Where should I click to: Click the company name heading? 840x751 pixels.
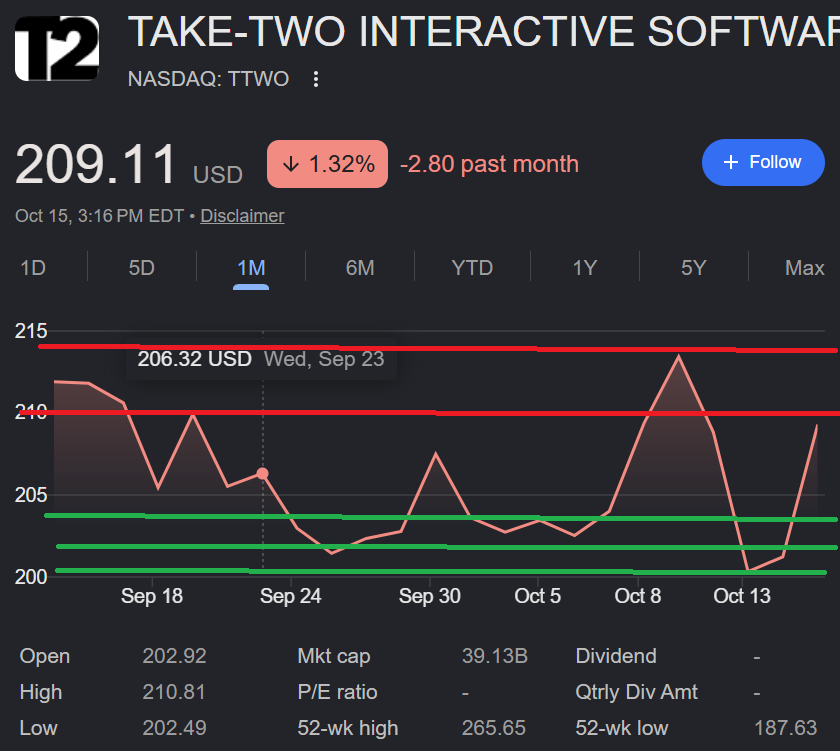pos(483,31)
